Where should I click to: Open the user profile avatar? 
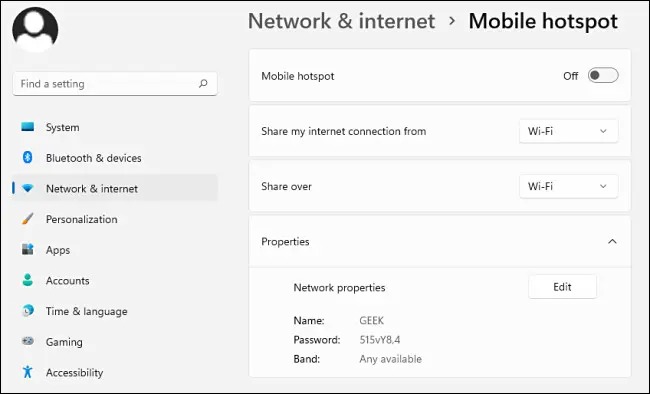coord(35,29)
